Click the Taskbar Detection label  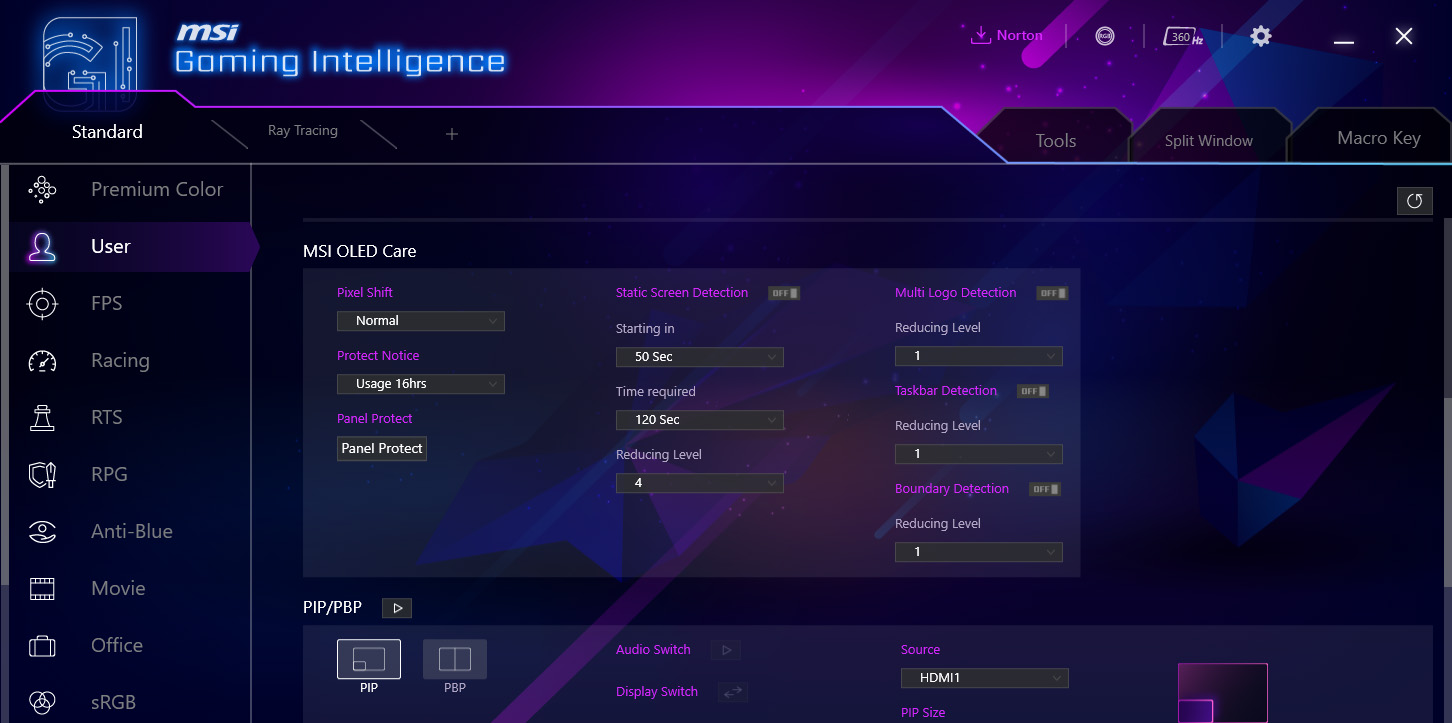tap(946, 391)
